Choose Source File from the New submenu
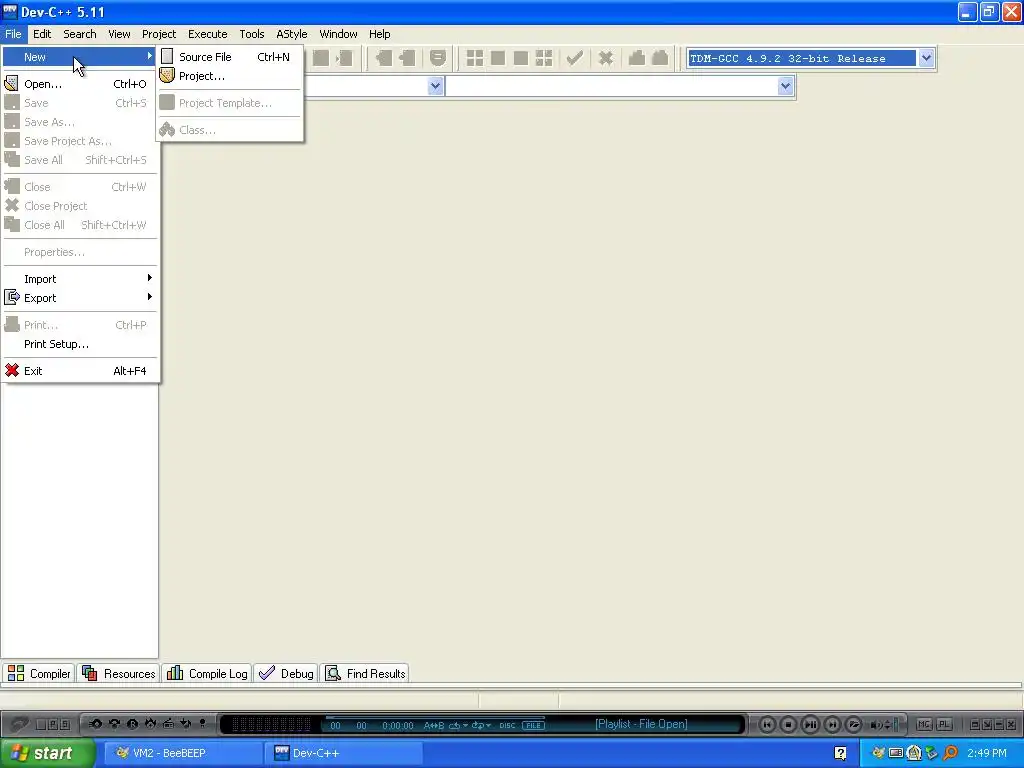The height and width of the screenshot is (768, 1024). tap(229, 57)
